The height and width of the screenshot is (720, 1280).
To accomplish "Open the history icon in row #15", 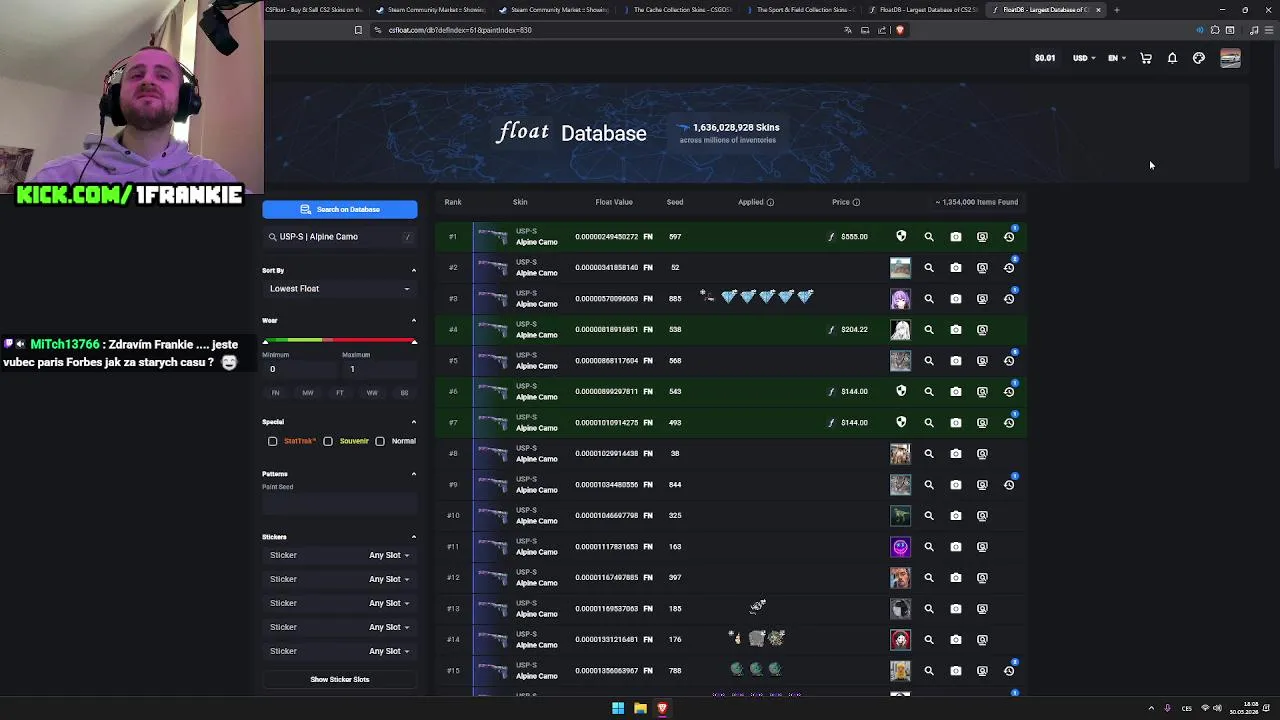I will 1009,671.
